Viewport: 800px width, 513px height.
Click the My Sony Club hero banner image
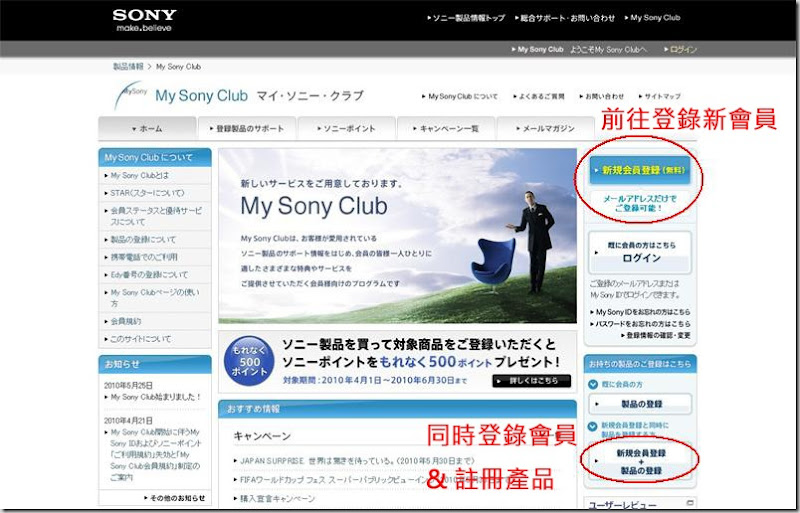(x=397, y=236)
